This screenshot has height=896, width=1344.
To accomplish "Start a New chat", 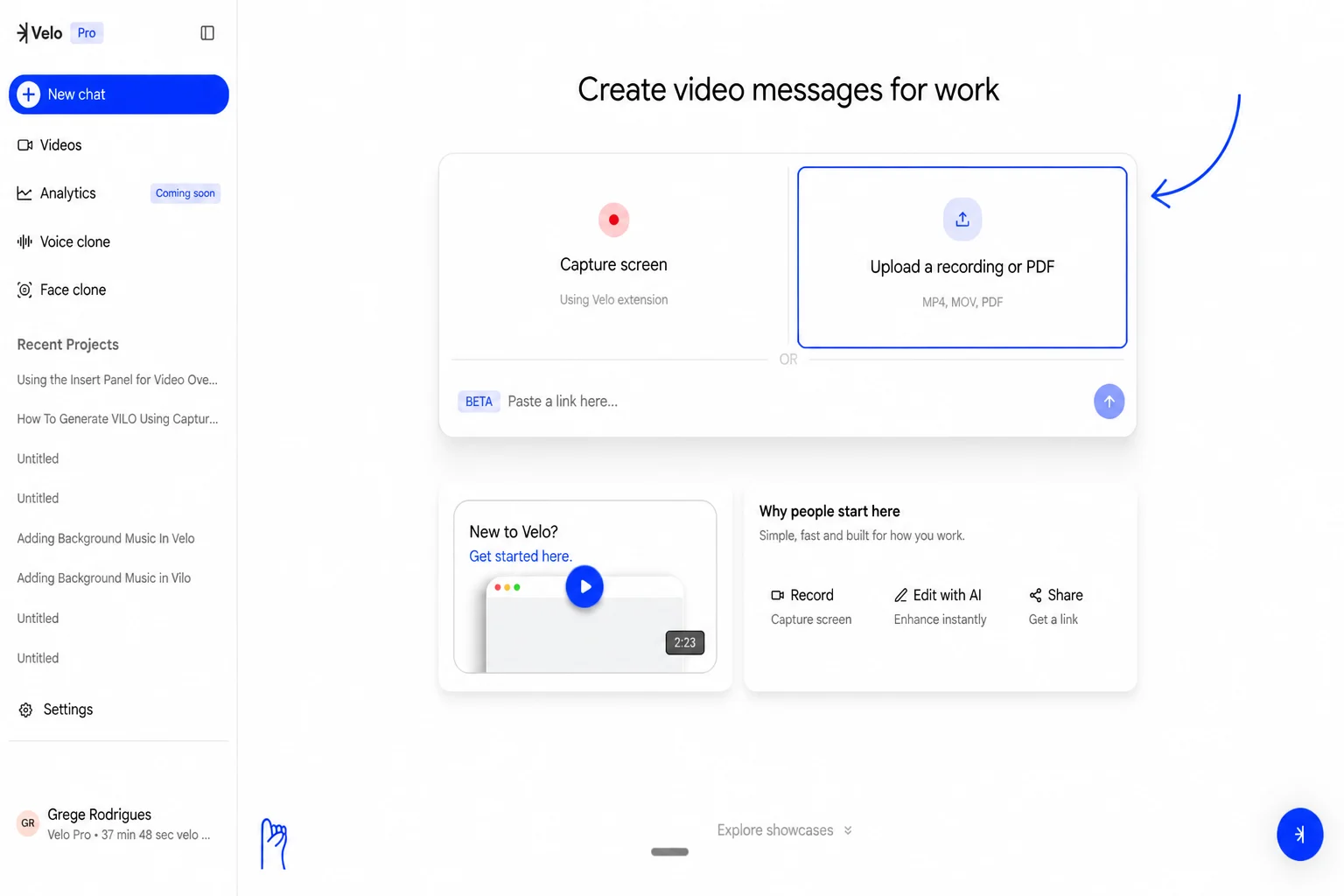I will pos(119,94).
